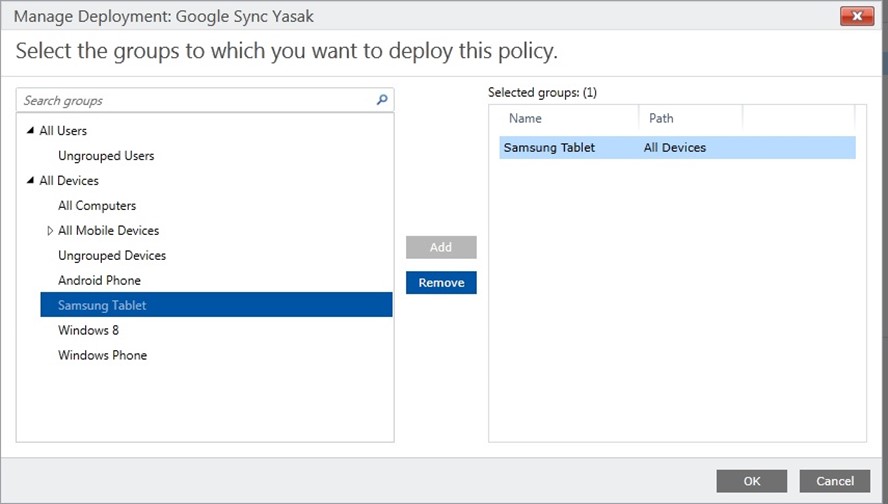Confirm deployment with OK
This screenshot has height=504, width=888.
coord(752,481)
